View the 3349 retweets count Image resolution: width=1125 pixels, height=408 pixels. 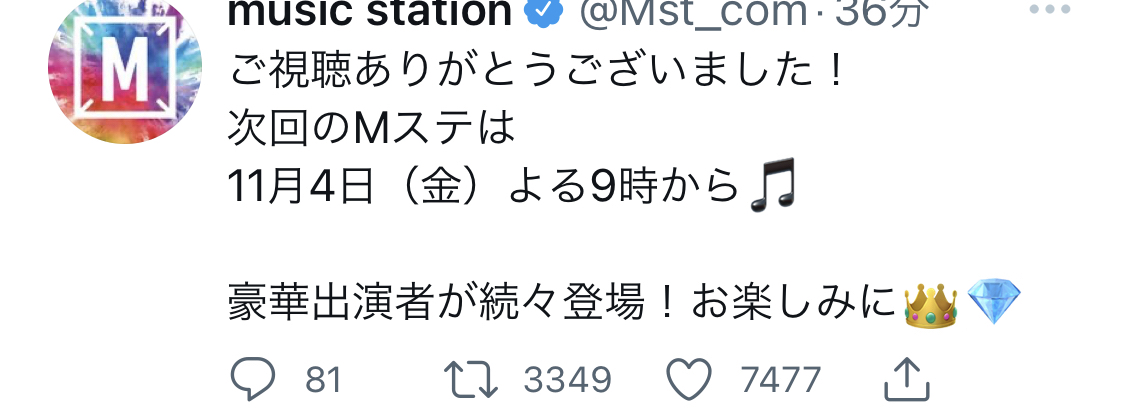tap(567, 380)
